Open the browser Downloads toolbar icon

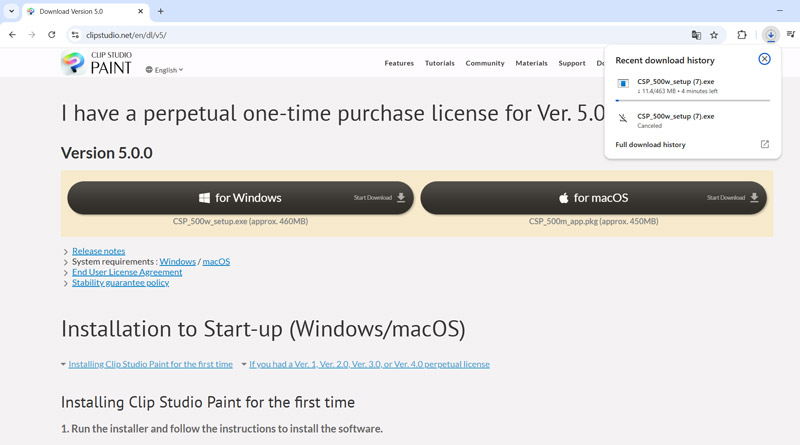pos(770,35)
